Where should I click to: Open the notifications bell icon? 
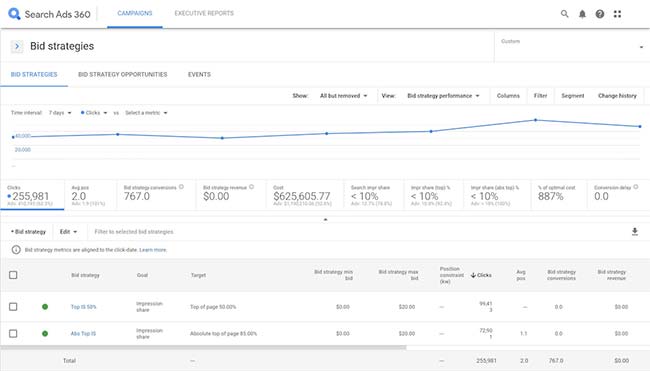582,14
